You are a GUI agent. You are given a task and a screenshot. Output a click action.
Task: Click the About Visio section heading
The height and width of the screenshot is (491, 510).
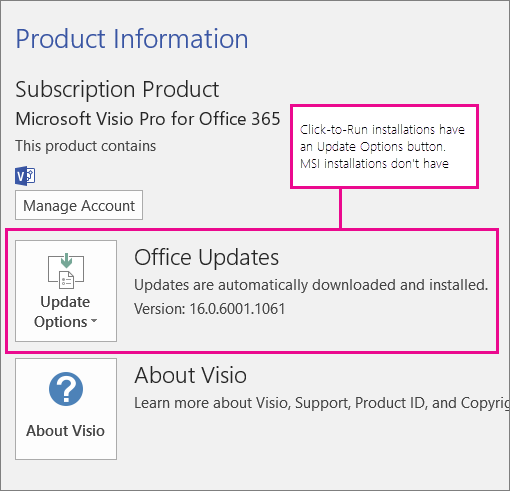190,375
